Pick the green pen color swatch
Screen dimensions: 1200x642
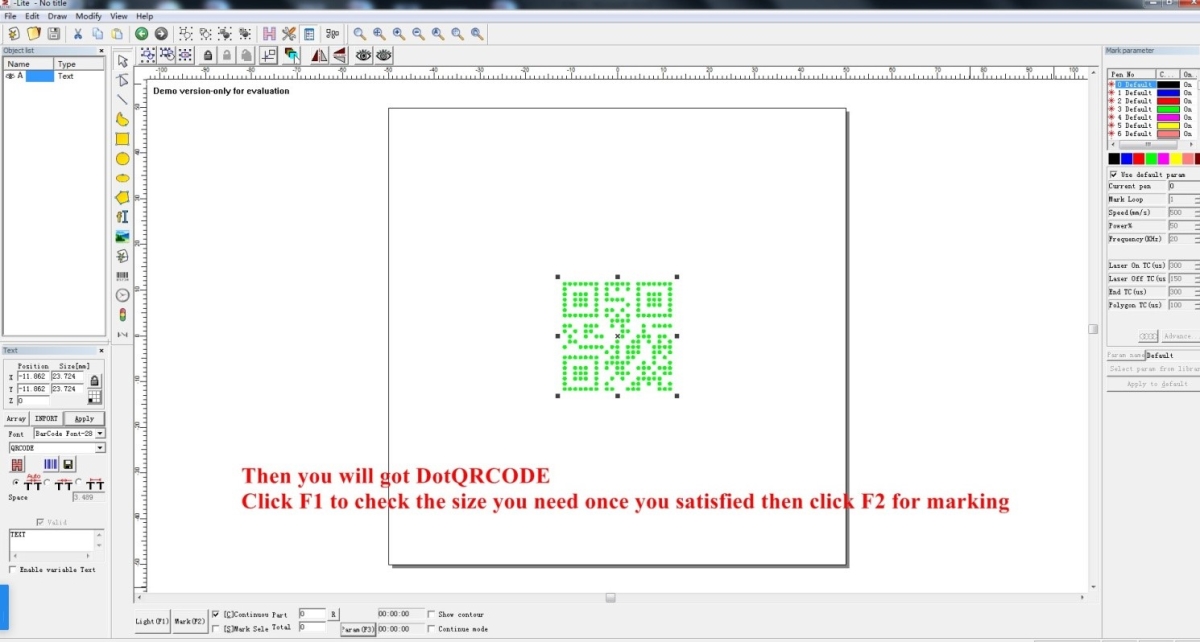1151,158
